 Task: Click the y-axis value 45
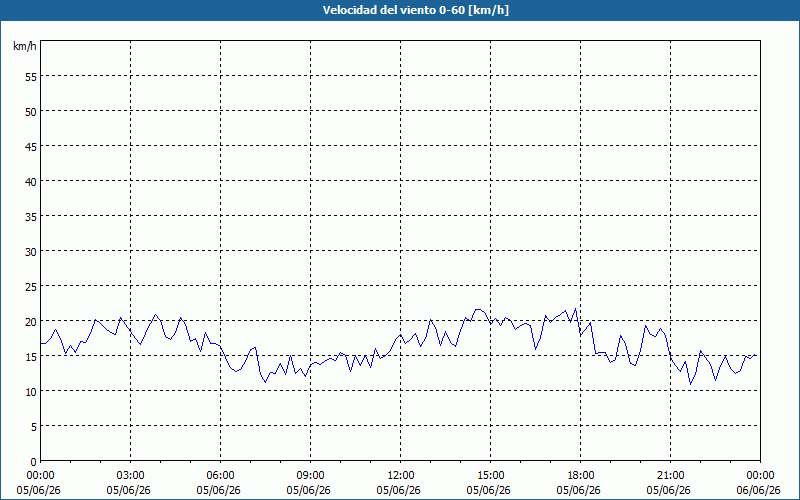coord(31,147)
